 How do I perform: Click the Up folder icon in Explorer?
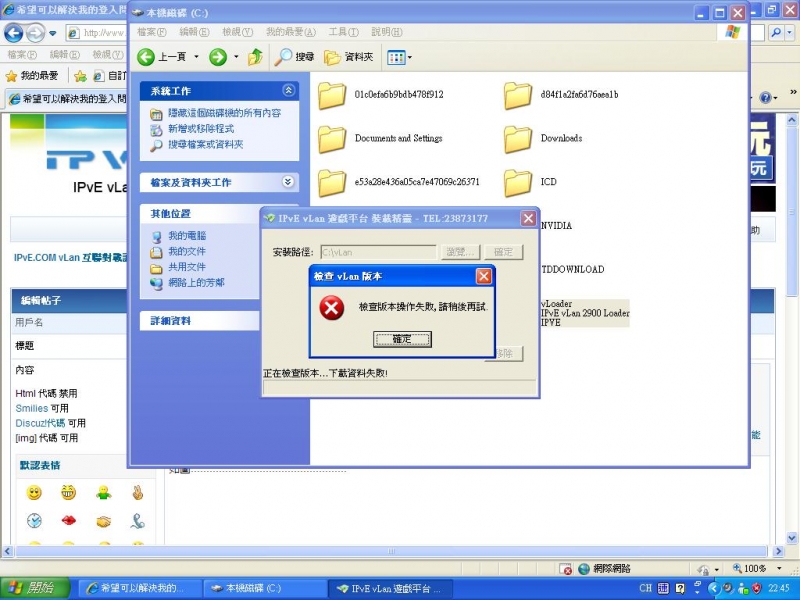(255, 57)
